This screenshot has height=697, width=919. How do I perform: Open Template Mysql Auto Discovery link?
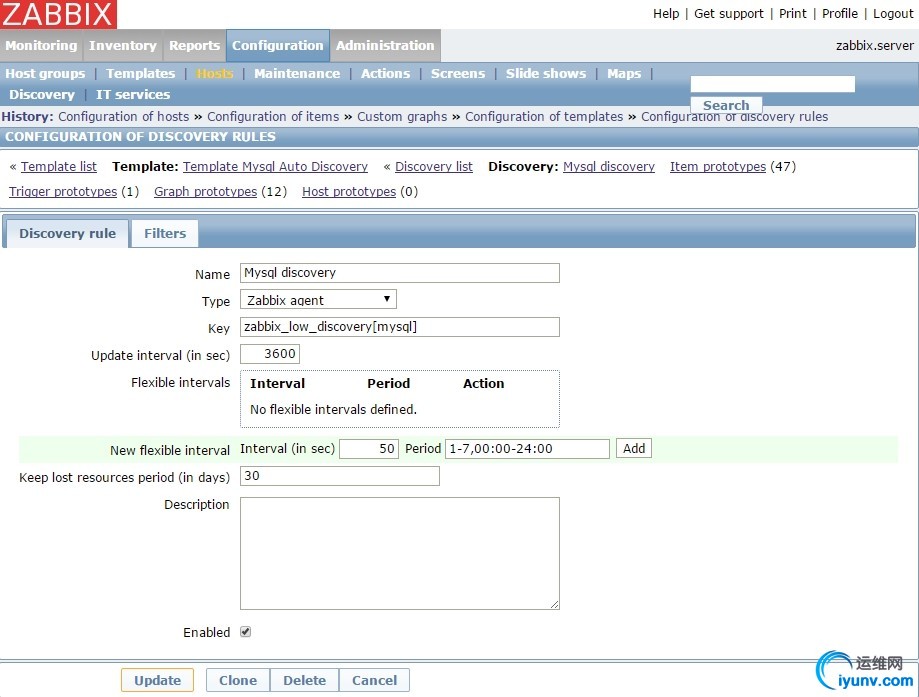point(275,166)
